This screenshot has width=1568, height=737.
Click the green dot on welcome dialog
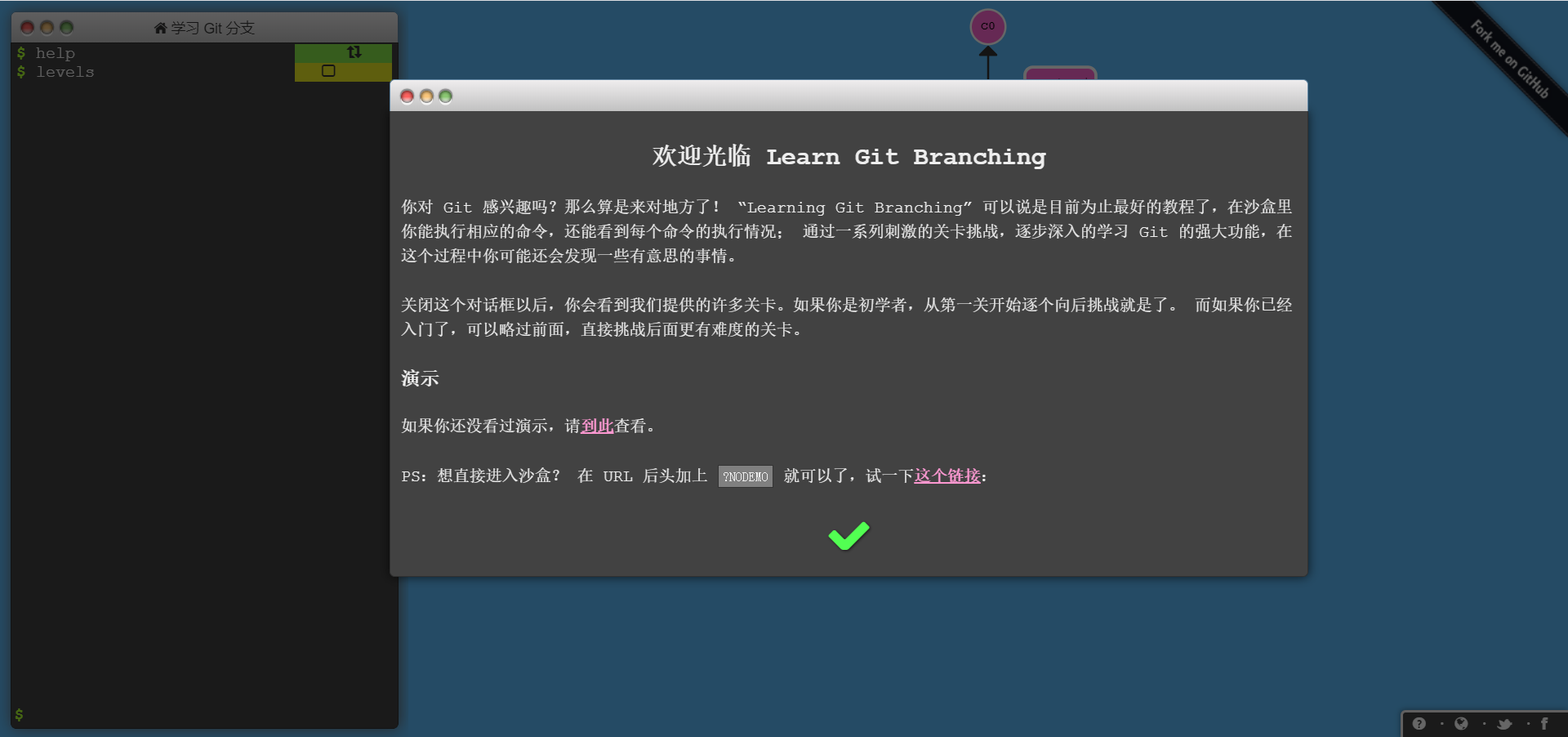pyautogui.click(x=445, y=96)
